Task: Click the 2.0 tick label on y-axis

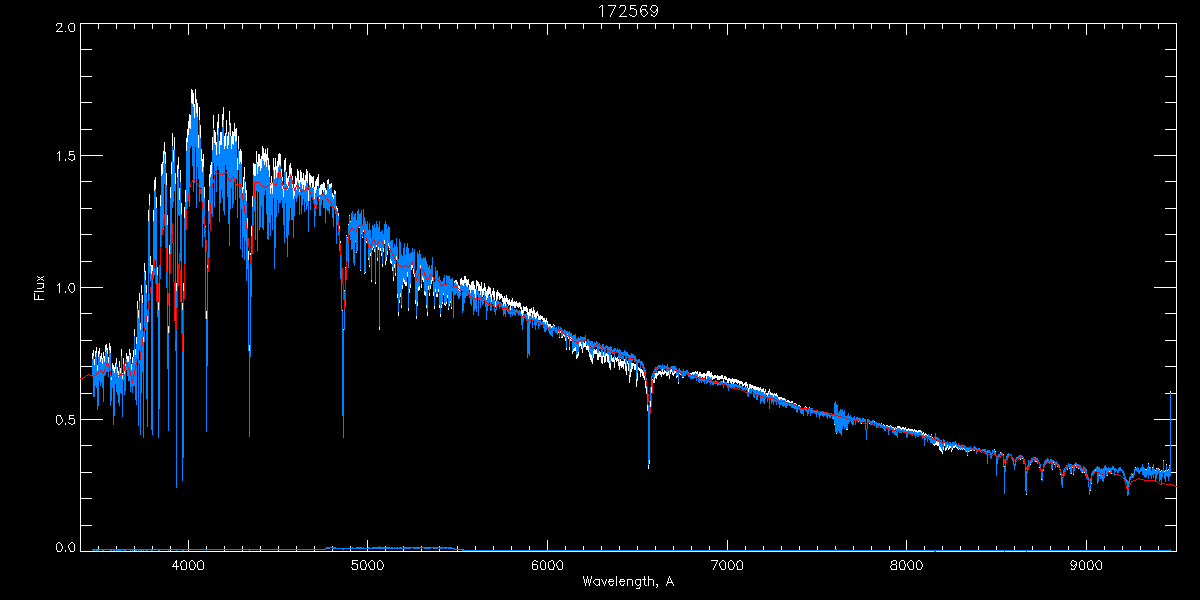Action: click(65, 28)
